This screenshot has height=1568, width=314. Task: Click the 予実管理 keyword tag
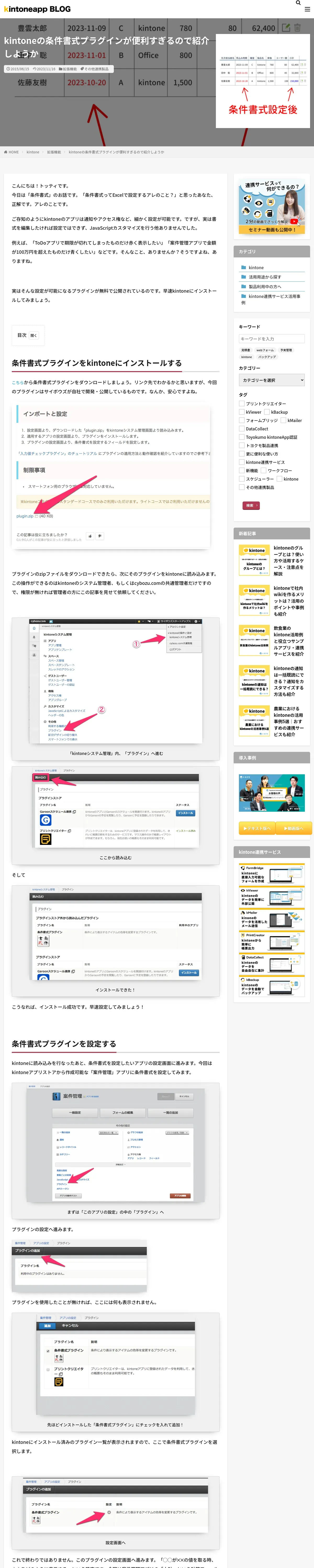(x=286, y=350)
